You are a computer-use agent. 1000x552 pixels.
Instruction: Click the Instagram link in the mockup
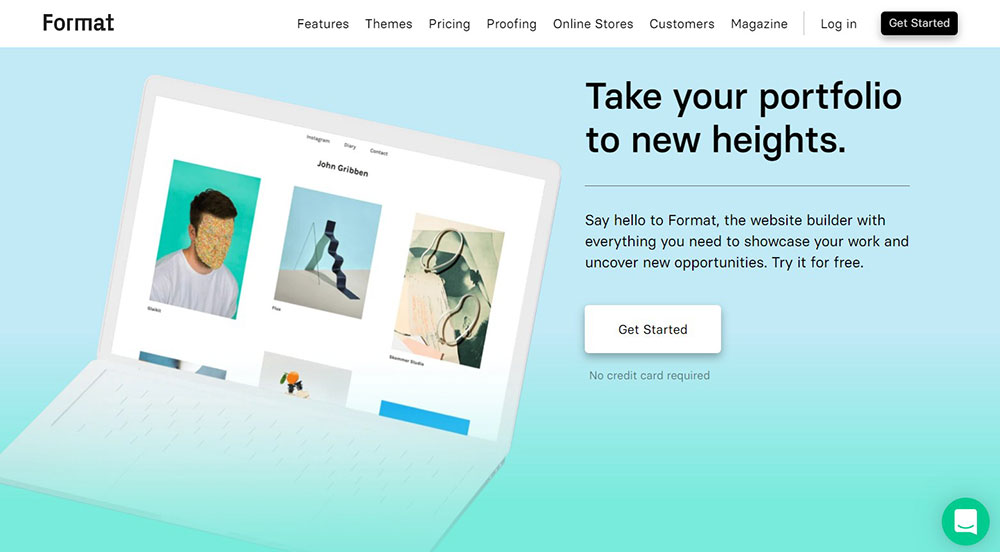pyautogui.click(x=318, y=139)
